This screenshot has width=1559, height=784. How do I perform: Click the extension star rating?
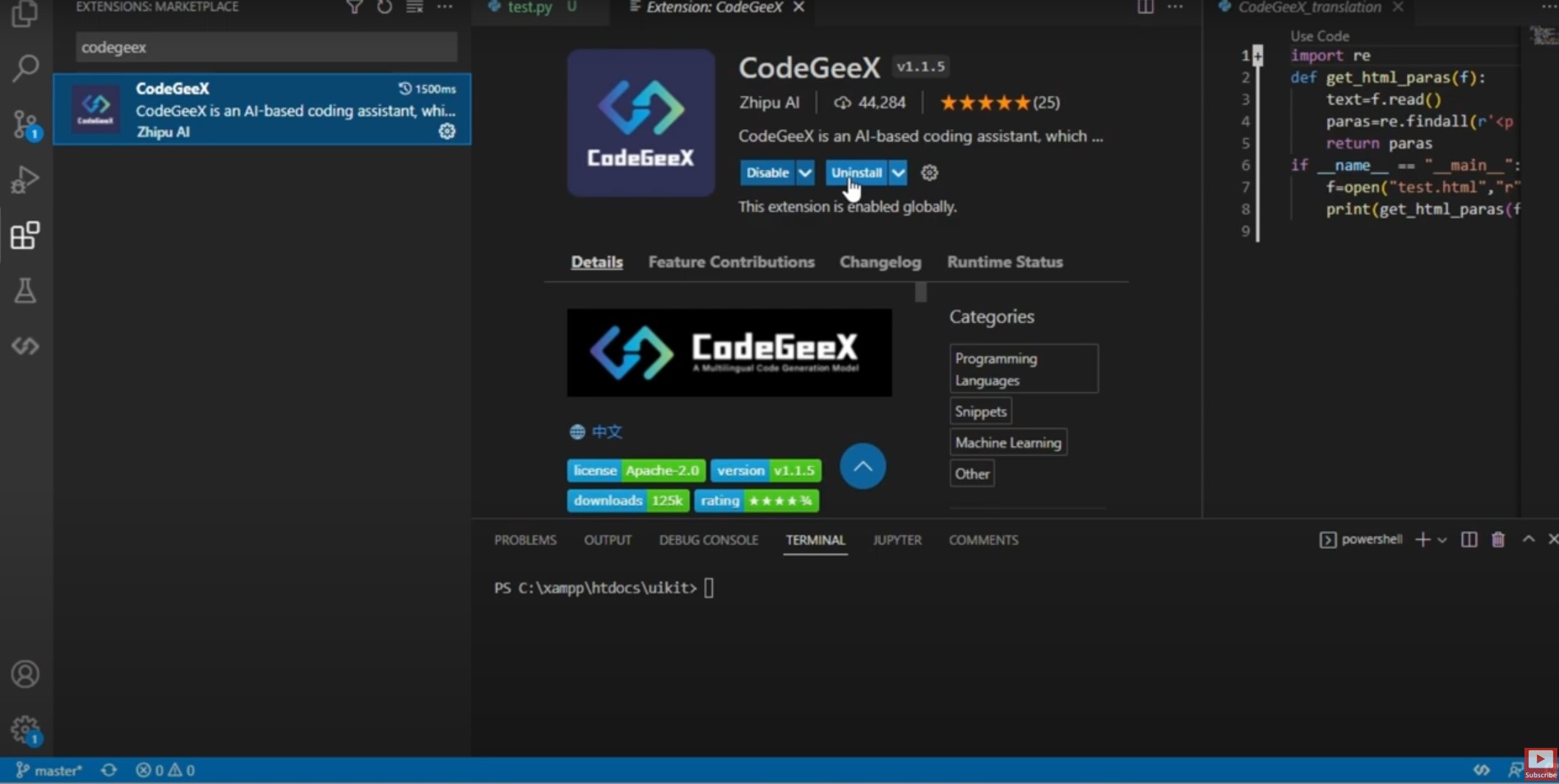point(999,103)
